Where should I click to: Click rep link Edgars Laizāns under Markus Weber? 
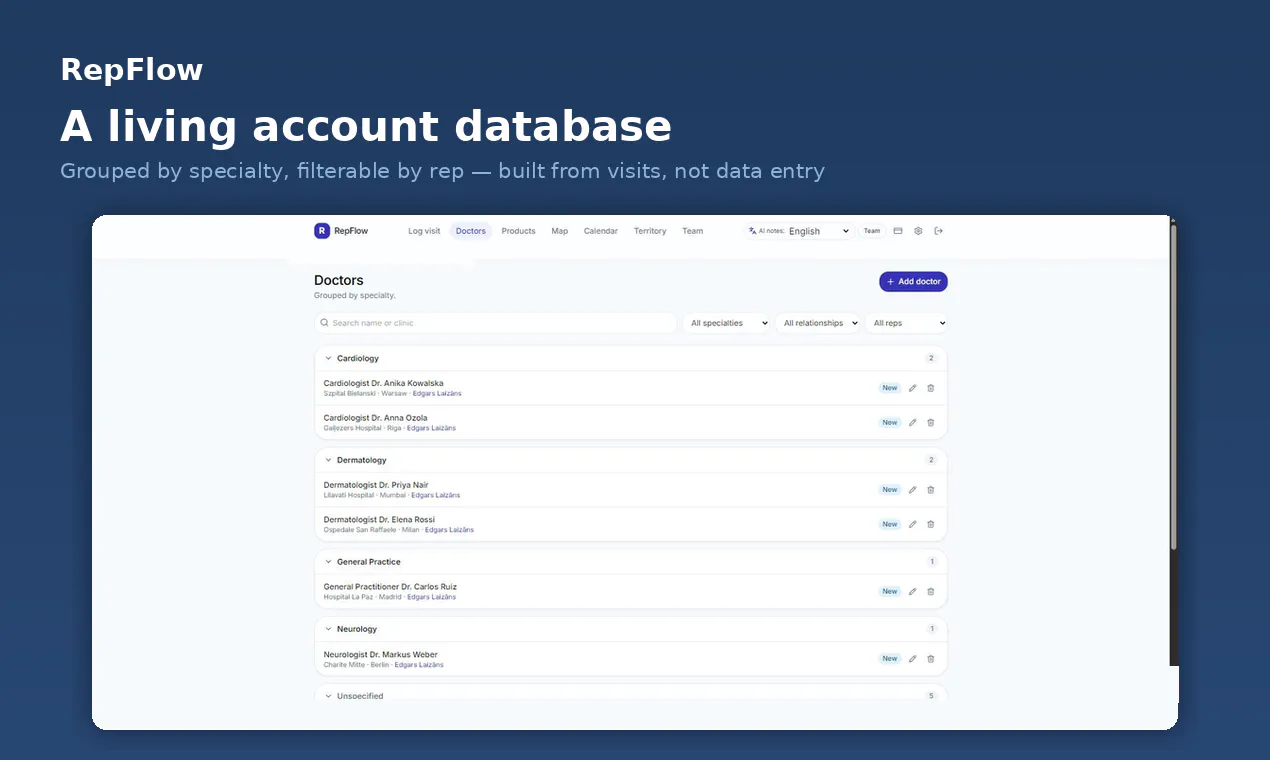click(x=419, y=665)
